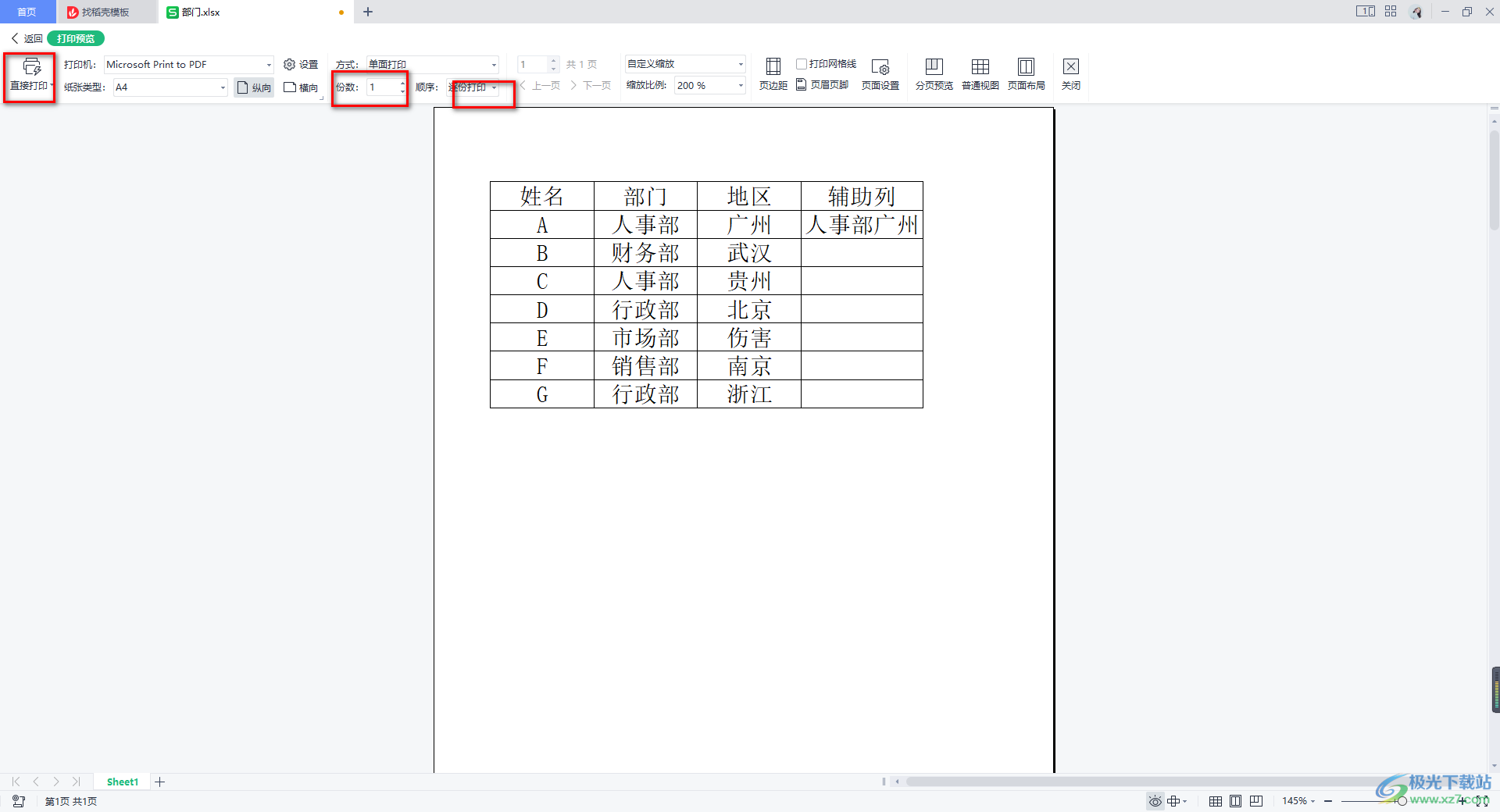
Task: Select the 打印预览 tab pill
Action: (76, 38)
